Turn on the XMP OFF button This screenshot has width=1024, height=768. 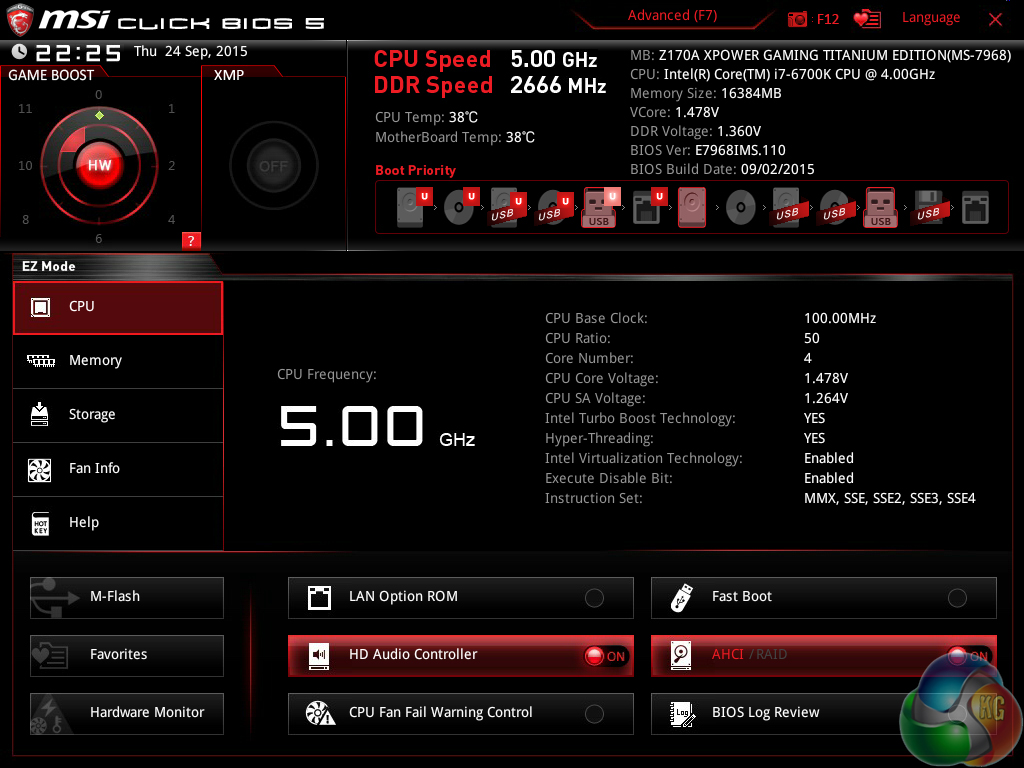pyautogui.click(x=274, y=166)
